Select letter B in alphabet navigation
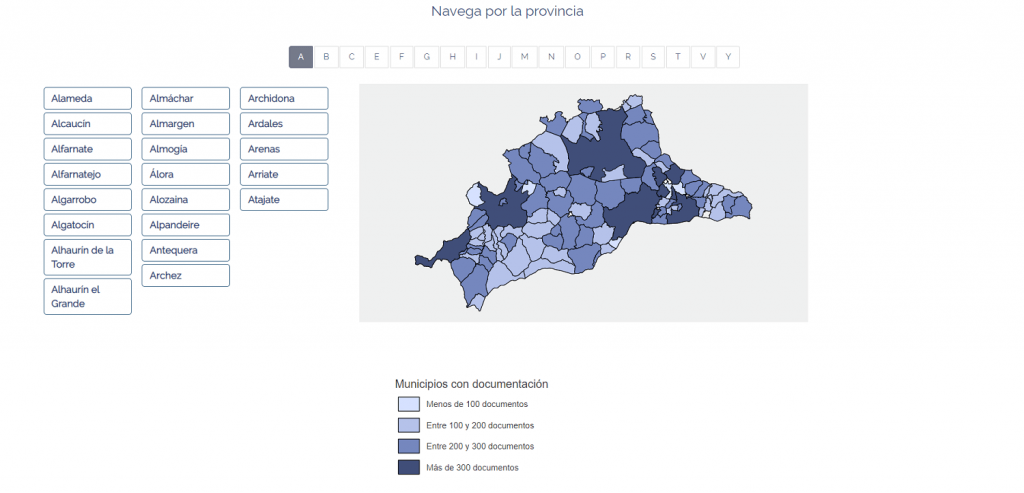Image resolution: width=1024 pixels, height=493 pixels. (326, 57)
